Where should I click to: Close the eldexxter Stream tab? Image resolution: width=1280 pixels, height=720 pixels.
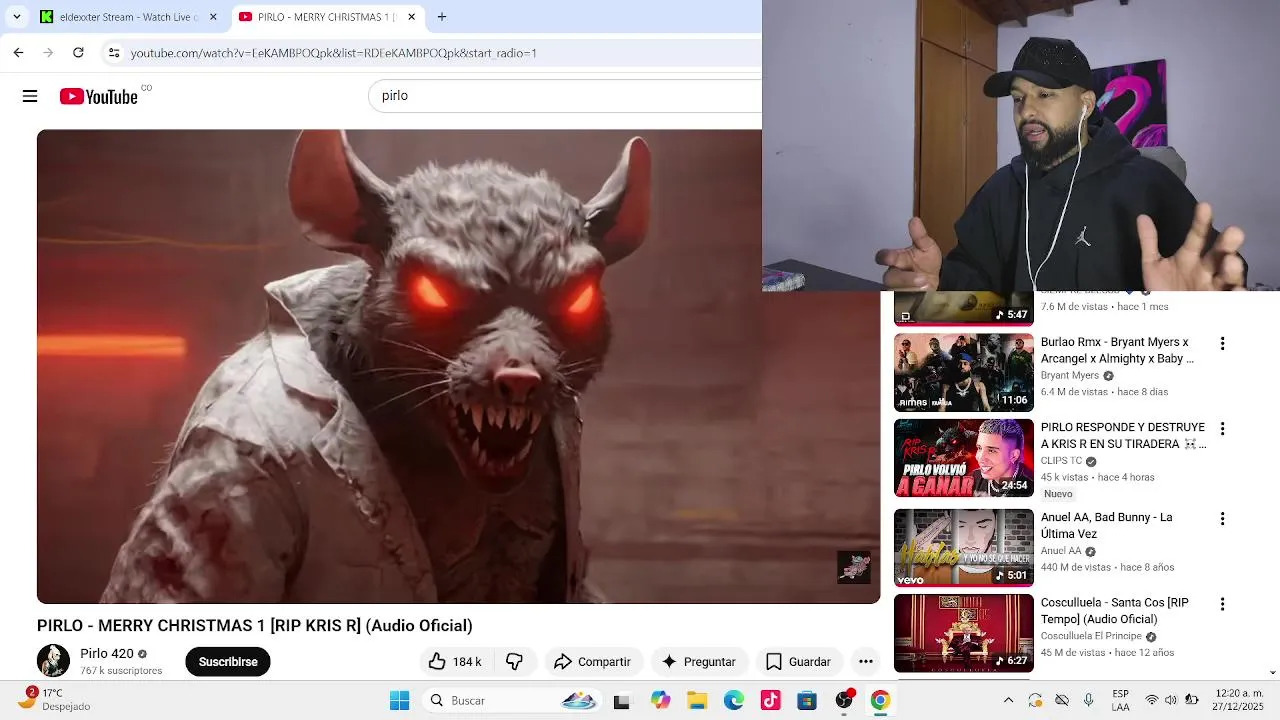click(x=213, y=17)
